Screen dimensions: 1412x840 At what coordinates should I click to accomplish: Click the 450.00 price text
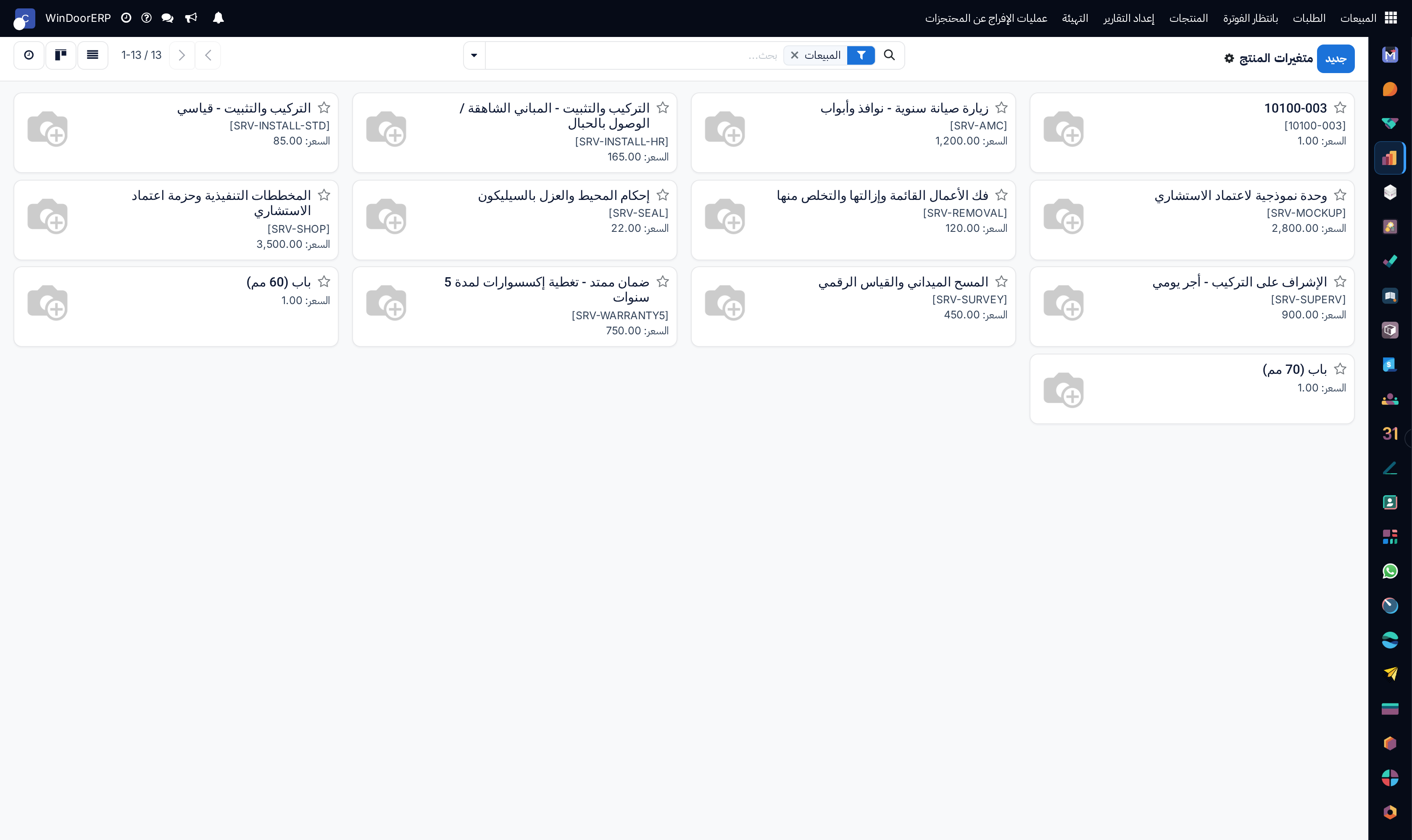(x=962, y=315)
